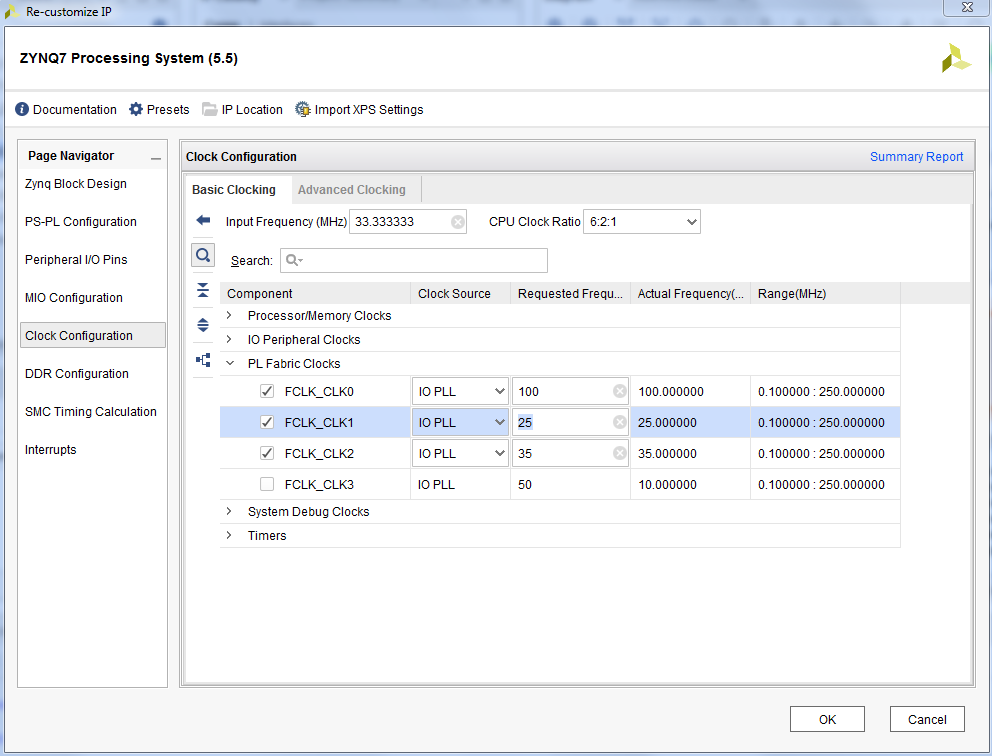Switch to the Advanced Clocking tab
Viewport: 992px width, 756px height.
(352, 190)
